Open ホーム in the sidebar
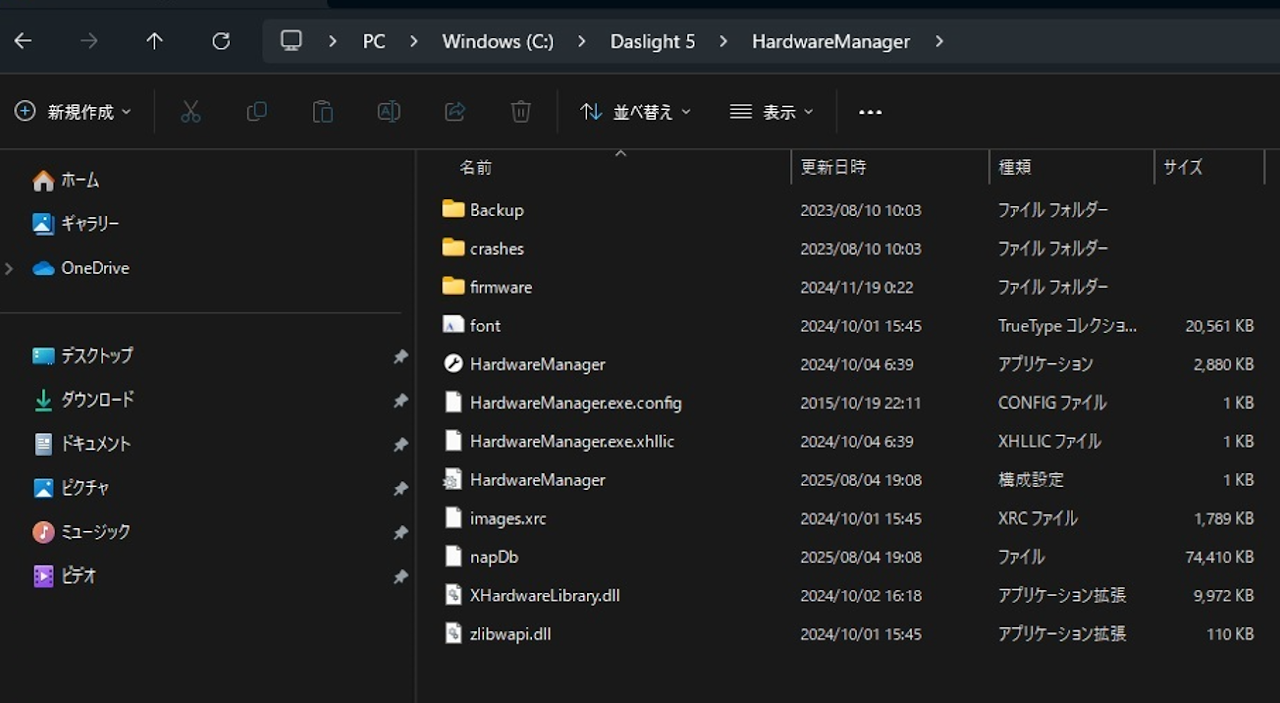 [79, 180]
